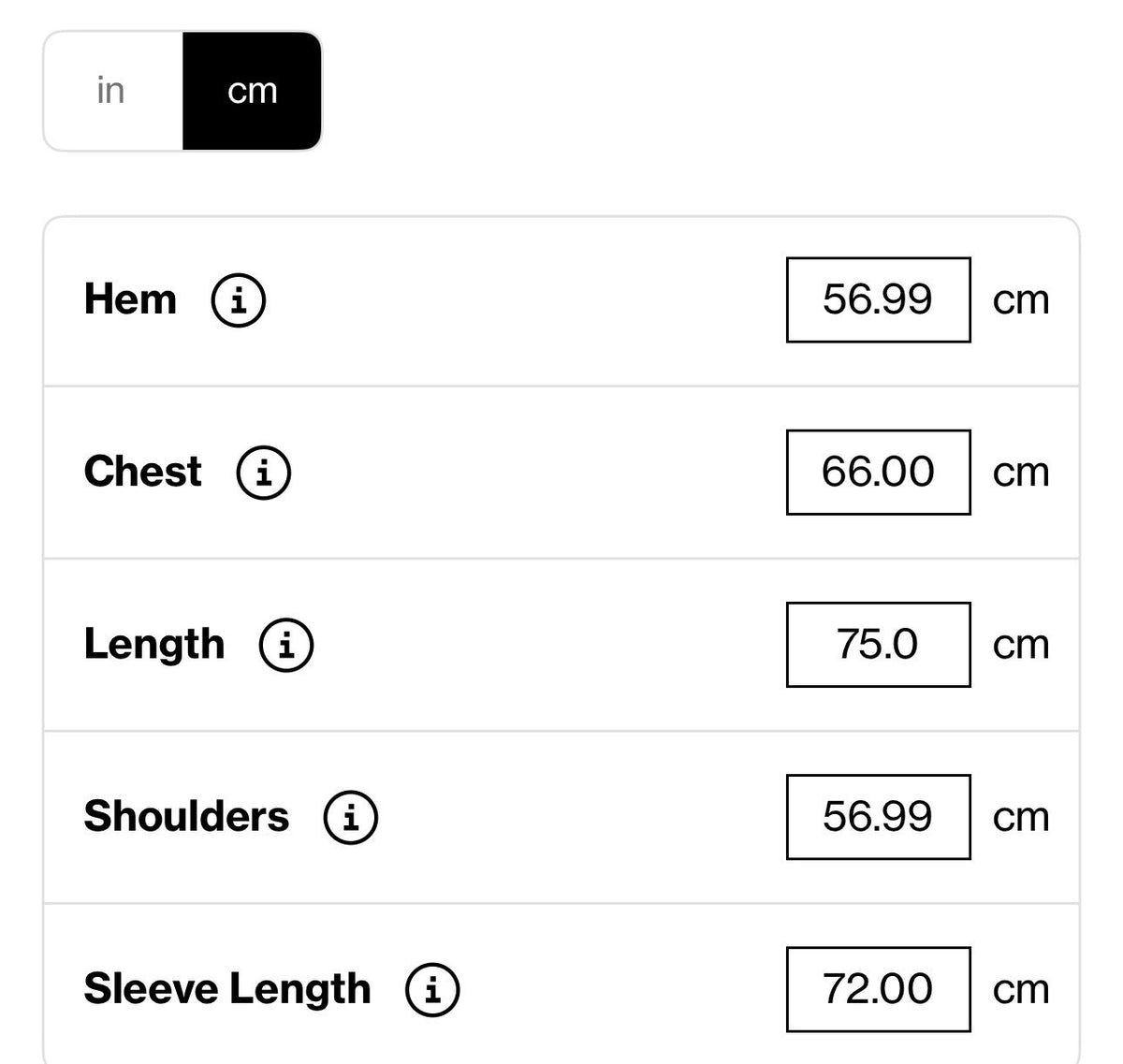
Task: Click the Hem value field 56.99
Action: click(x=878, y=299)
